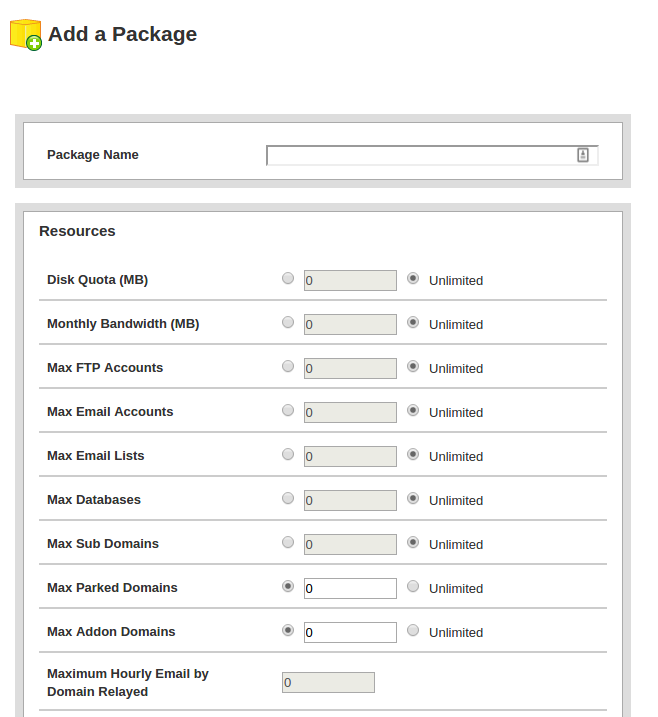
Task: Select custom radio for Max Parked Domains
Action: tap(288, 587)
